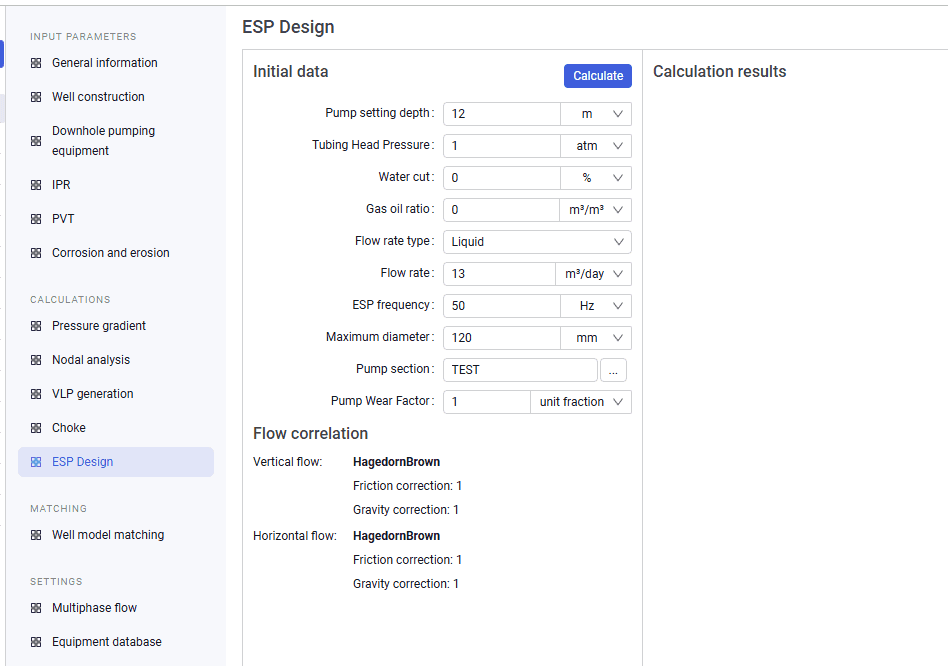Change the Pump Wear Factor unit fraction dropdown
This screenshot has height=666, width=948.
(581, 402)
